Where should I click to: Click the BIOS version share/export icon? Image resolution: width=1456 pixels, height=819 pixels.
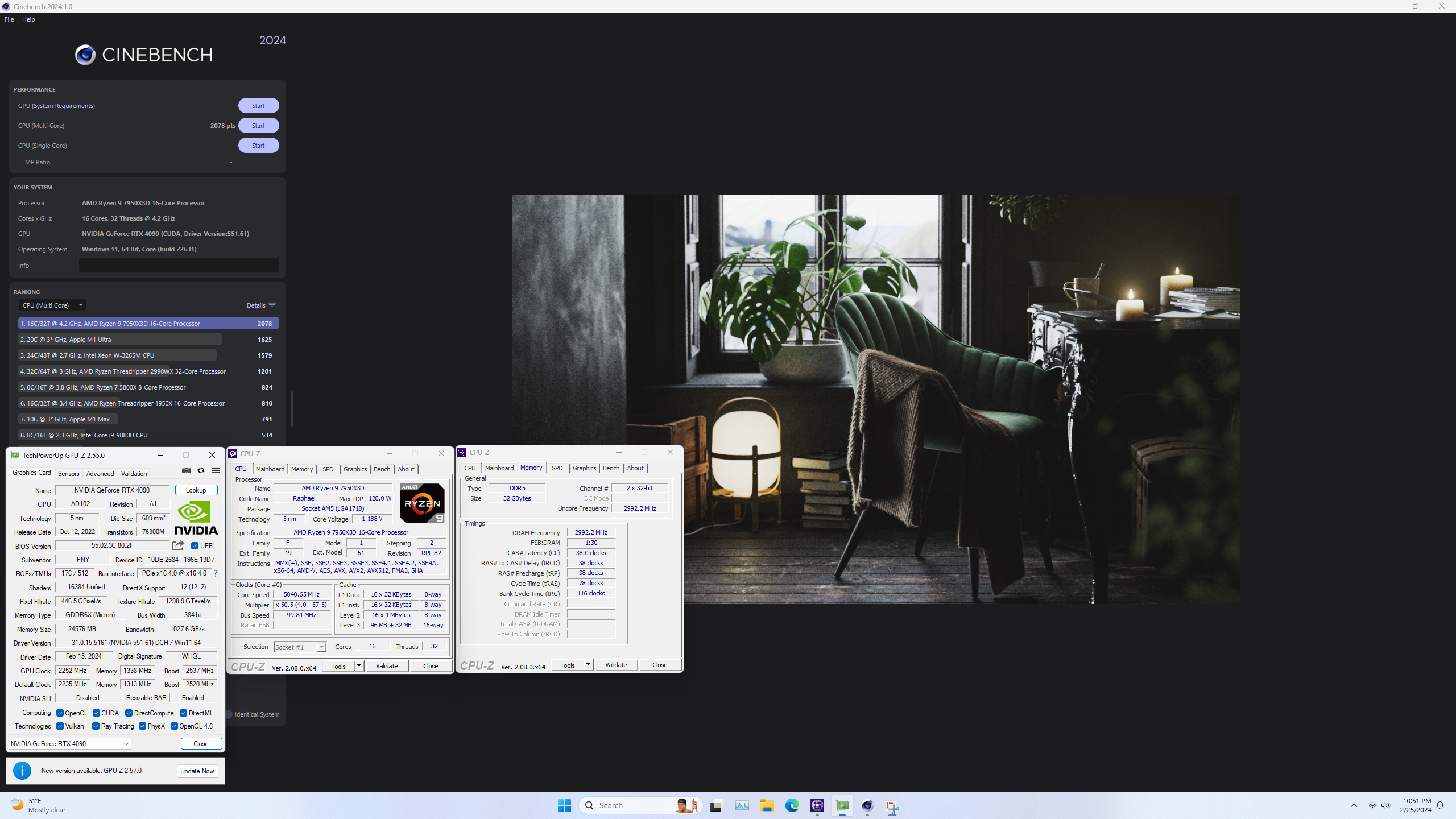179,545
